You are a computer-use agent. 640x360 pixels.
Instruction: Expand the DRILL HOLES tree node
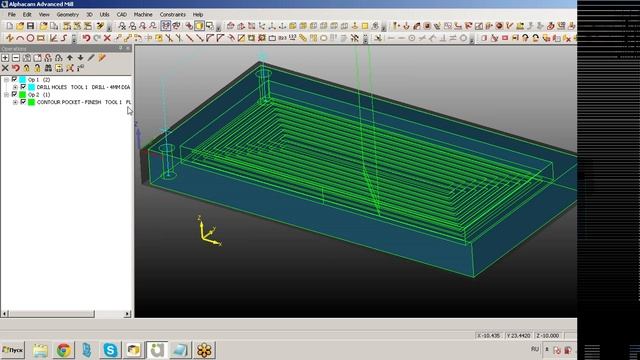tap(15, 87)
